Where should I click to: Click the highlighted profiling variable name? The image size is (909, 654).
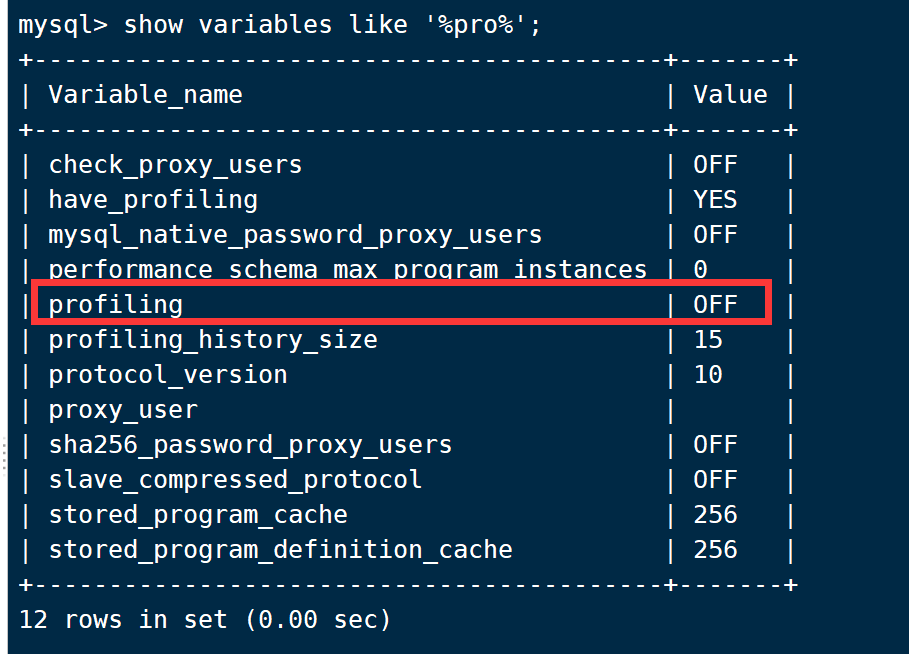click(x=115, y=304)
